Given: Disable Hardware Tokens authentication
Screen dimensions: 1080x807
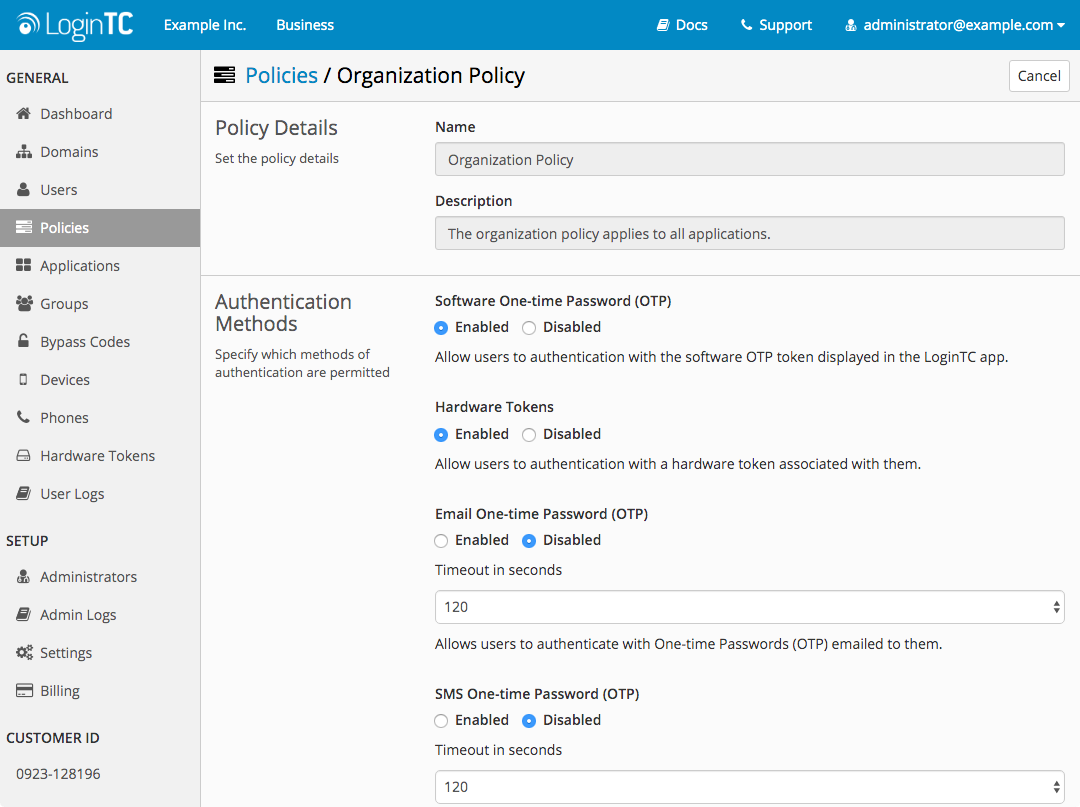Looking at the screenshot, I should click(x=529, y=434).
